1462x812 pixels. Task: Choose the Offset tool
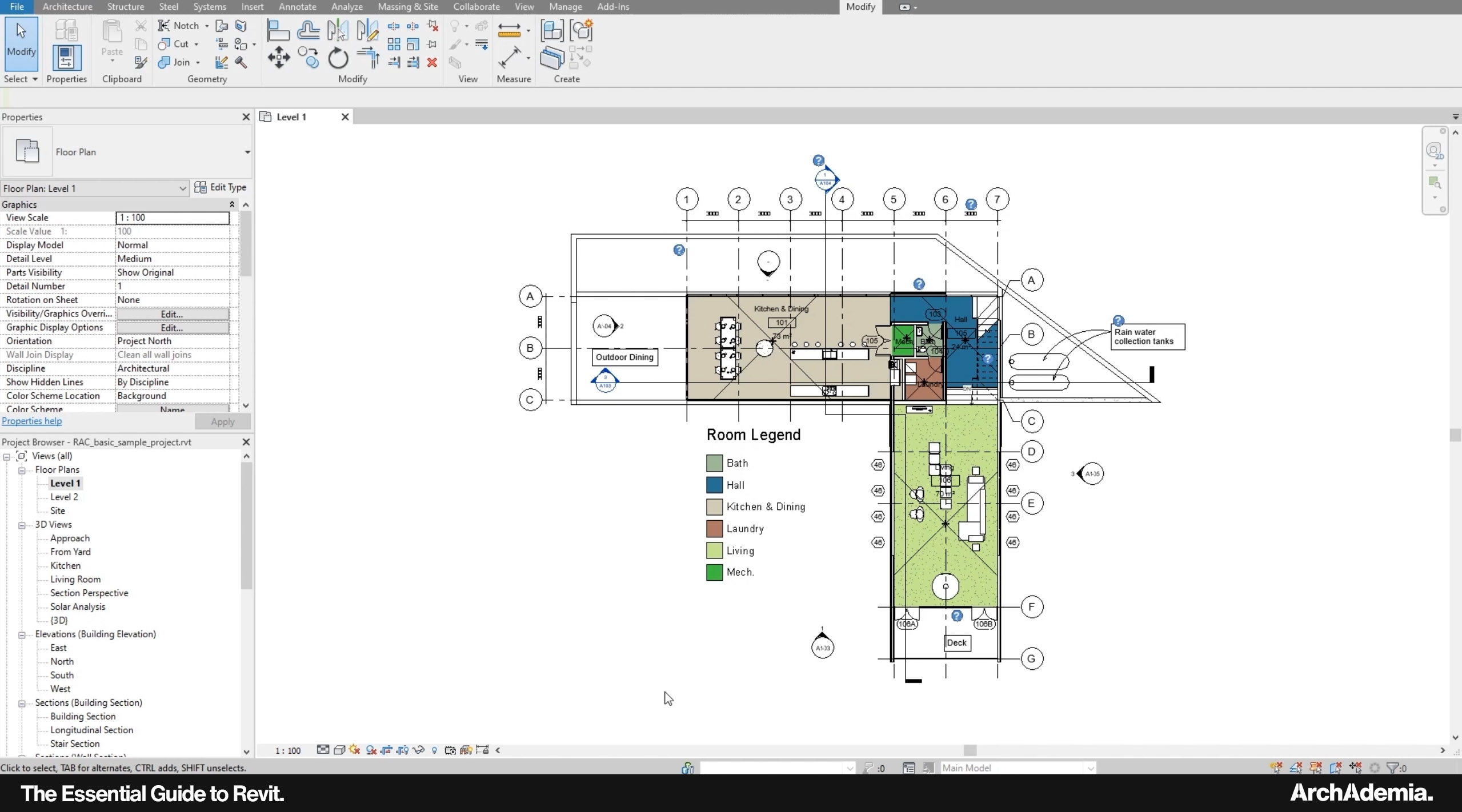(x=308, y=30)
